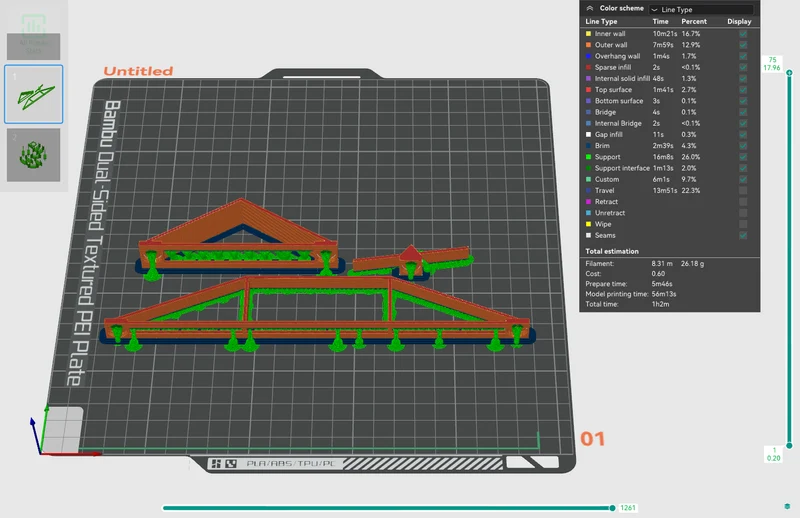The image size is (800, 518).
Task: Click the Support interface label
Action: (x=622, y=168)
